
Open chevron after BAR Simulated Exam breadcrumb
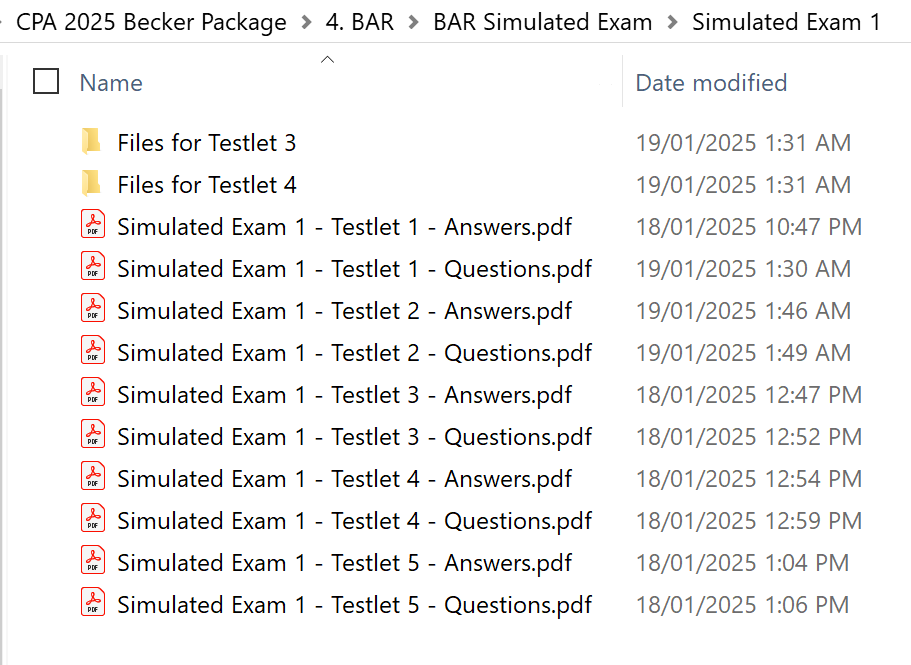[671, 22]
